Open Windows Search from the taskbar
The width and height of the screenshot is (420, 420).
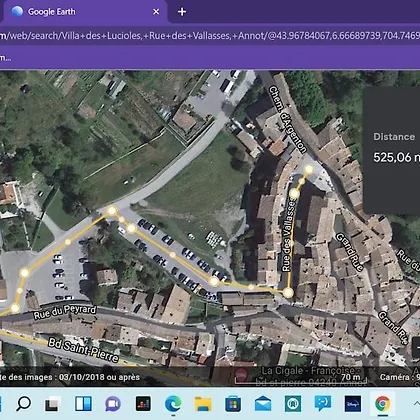24,403
